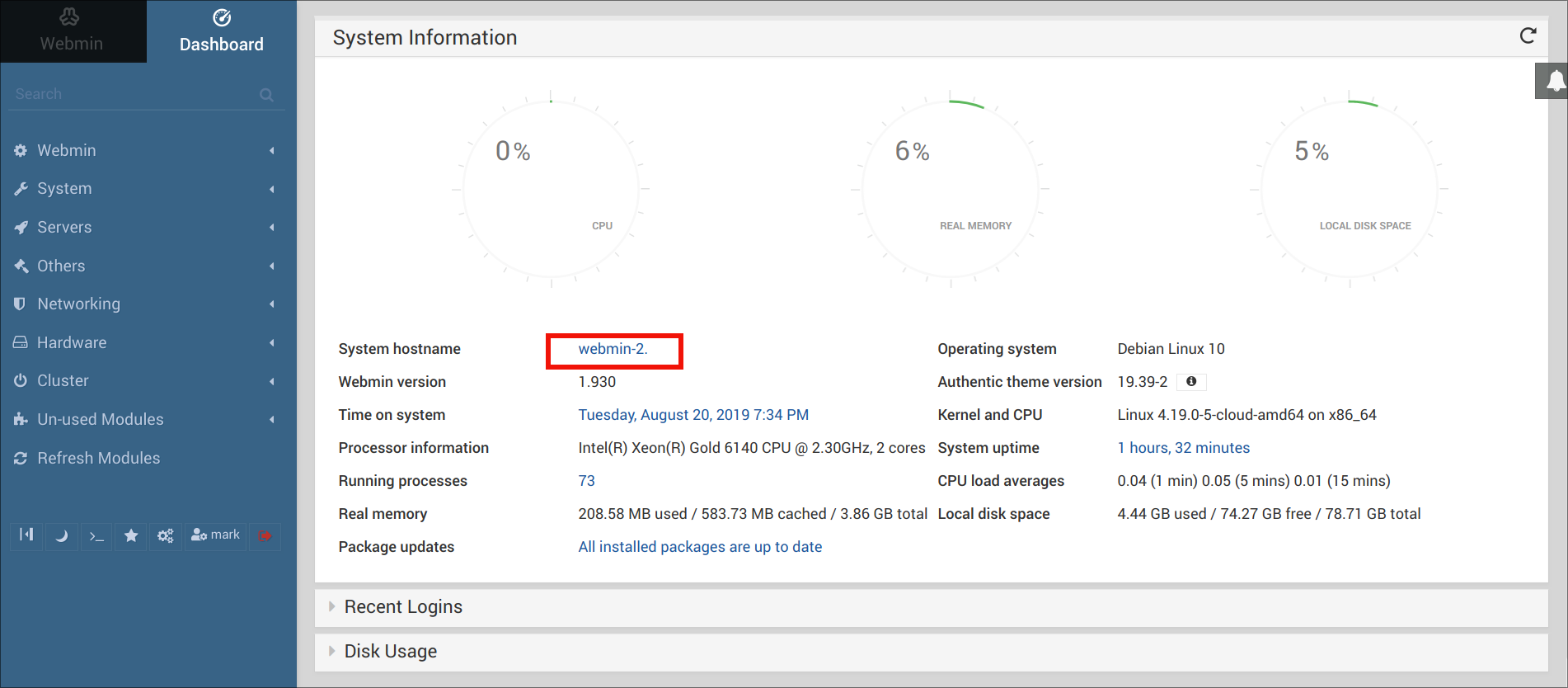Click the caret arrow on Un-used Modules row
Image resolution: width=1568 pixels, height=688 pixels.
[271, 419]
